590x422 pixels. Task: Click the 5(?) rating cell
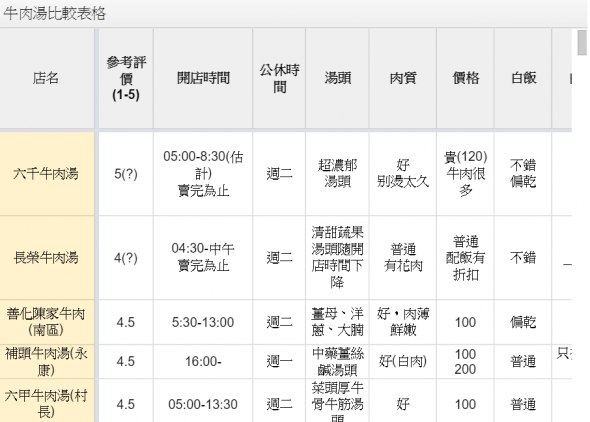tap(126, 173)
